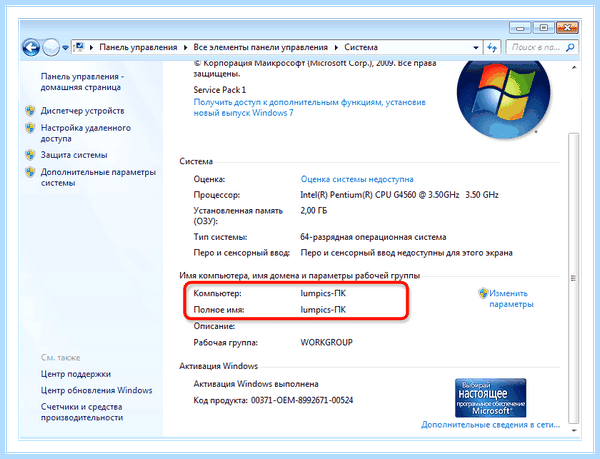Viewport: 600px width, 459px height.
Task: Click the magnifier search icon
Action: 570,47
